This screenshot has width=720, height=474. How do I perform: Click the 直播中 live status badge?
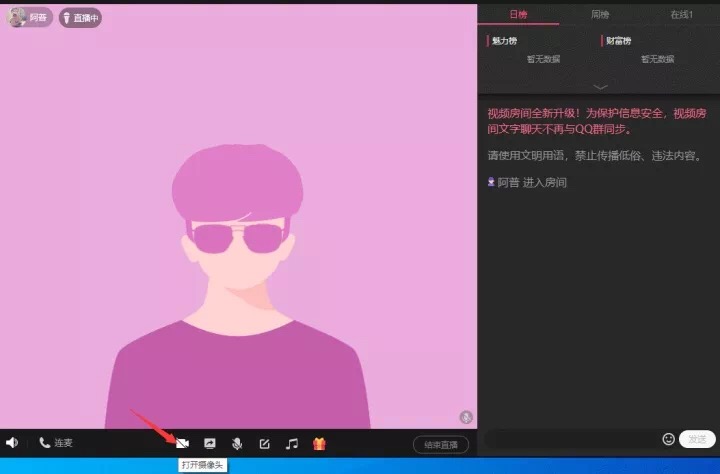click(x=80, y=18)
